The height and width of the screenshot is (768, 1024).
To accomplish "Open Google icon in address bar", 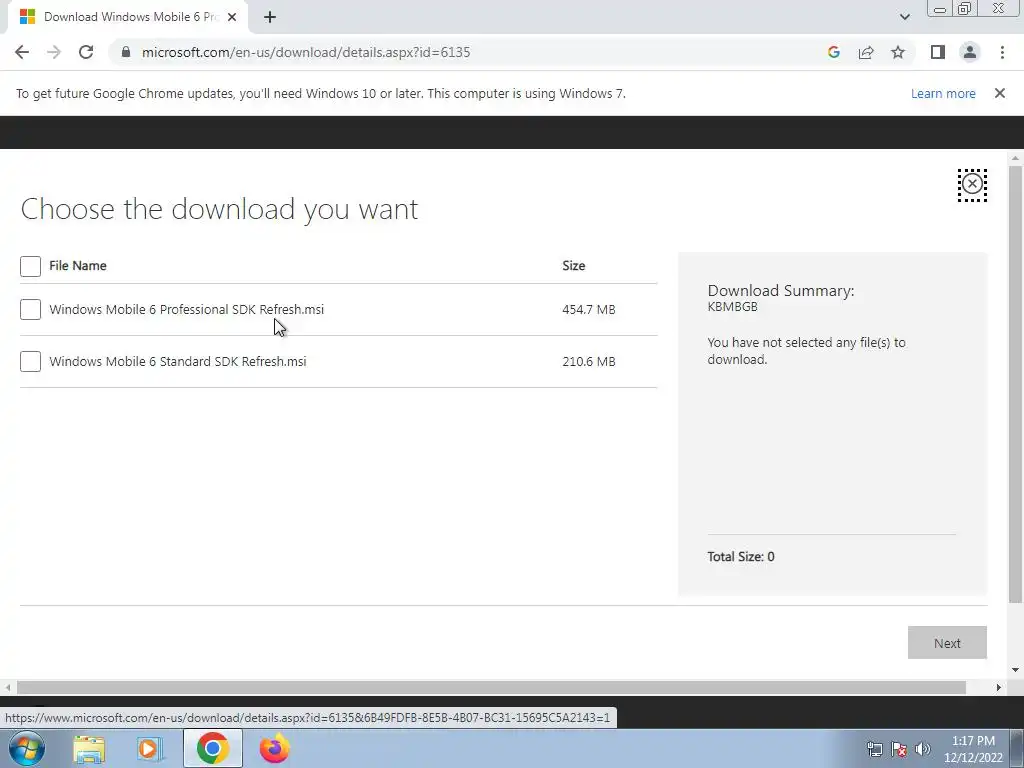I will (x=833, y=52).
